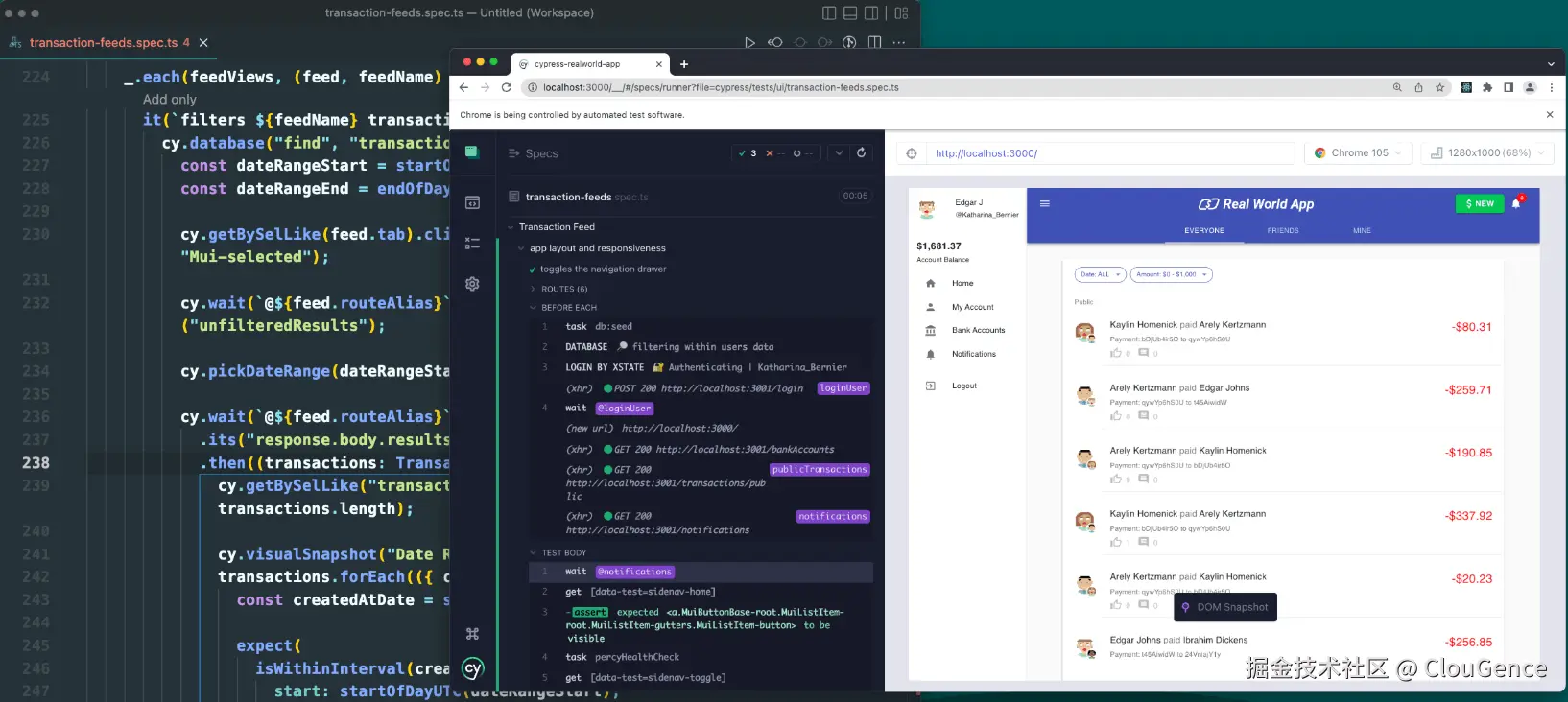The height and width of the screenshot is (702, 1568).
Task: Toggle VS Code secondary sidebar layout icon
Action: pyautogui.click(x=871, y=13)
